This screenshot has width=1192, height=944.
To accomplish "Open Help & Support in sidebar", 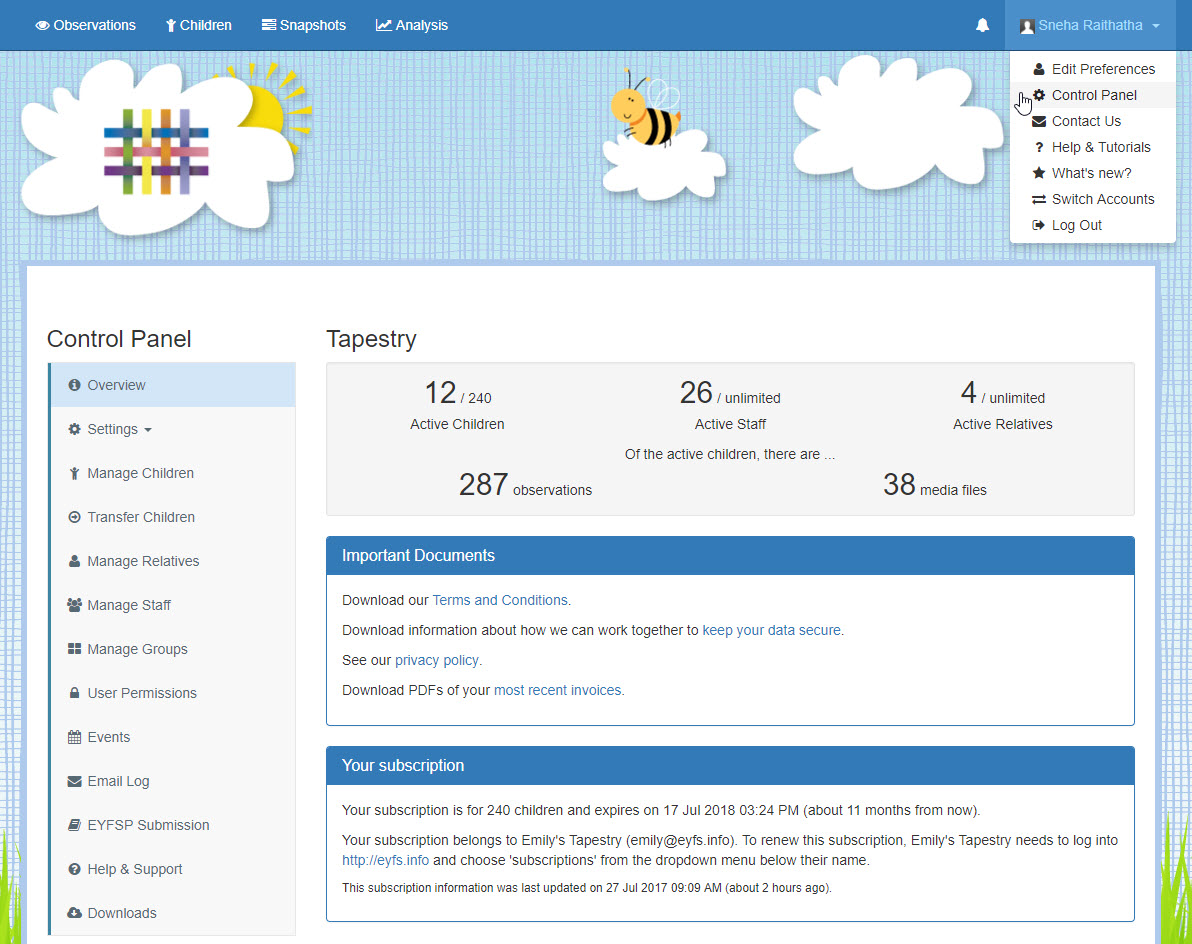I will [173, 870].
